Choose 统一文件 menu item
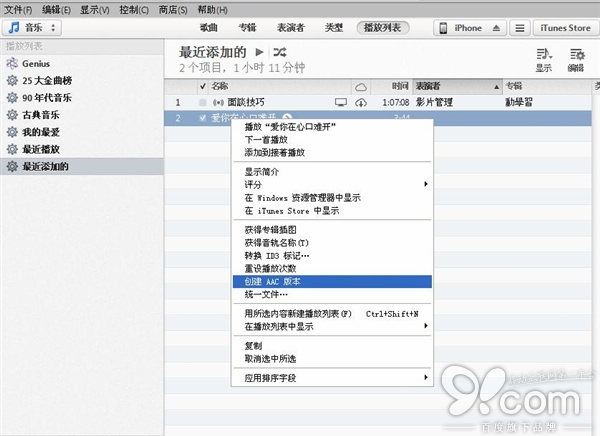The height and width of the screenshot is (436, 600). 333,295
